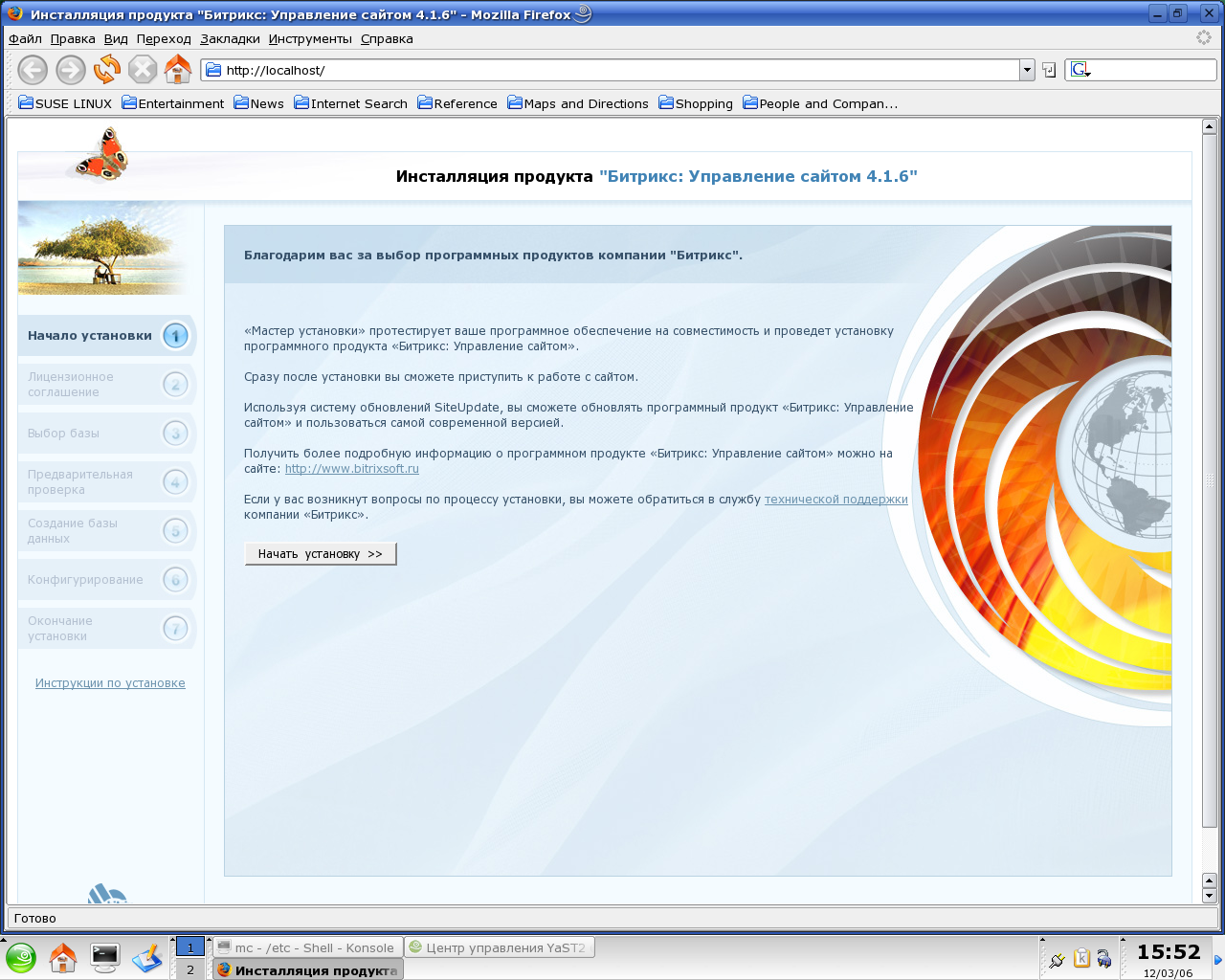The image size is (1225, 980).
Task: Follow the http://www.bitrixsoft.ru link
Action: coord(352,469)
